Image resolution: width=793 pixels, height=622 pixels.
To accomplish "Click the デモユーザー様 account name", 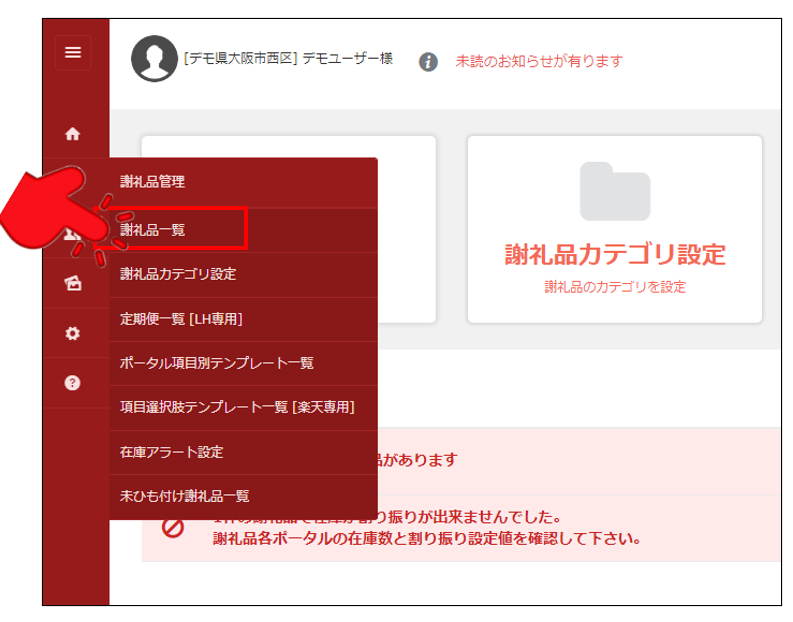I will pyautogui.click(x=347, y=59).
